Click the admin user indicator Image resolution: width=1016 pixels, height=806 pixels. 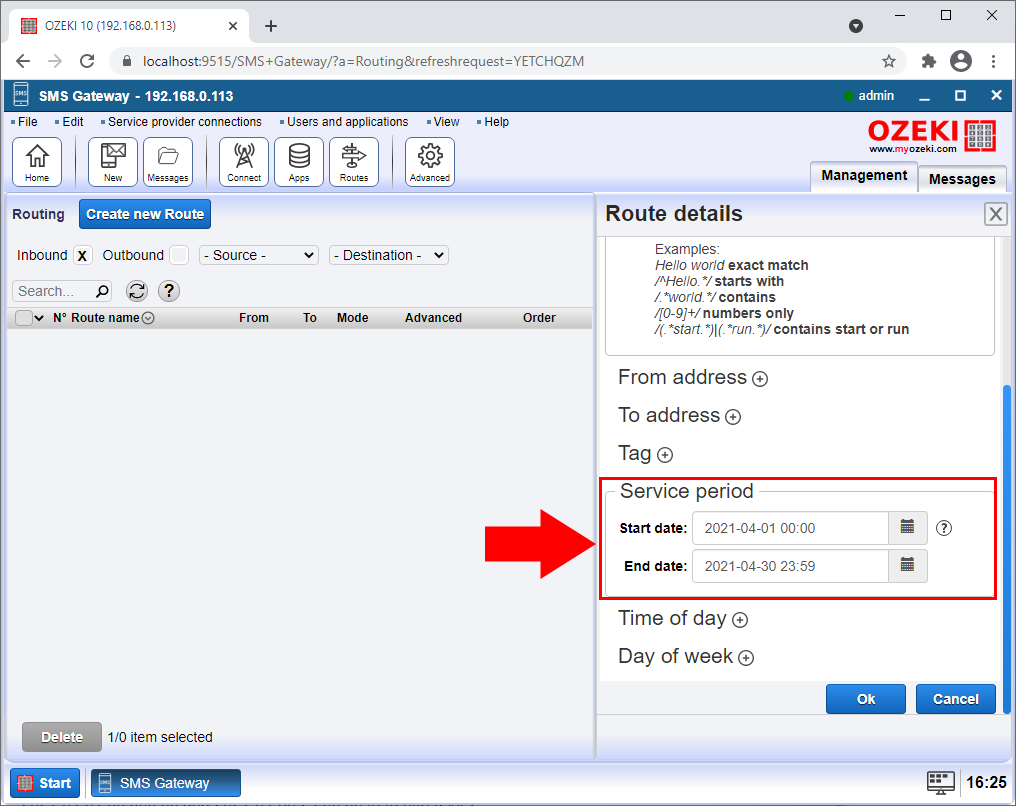[x=869, y=96]
